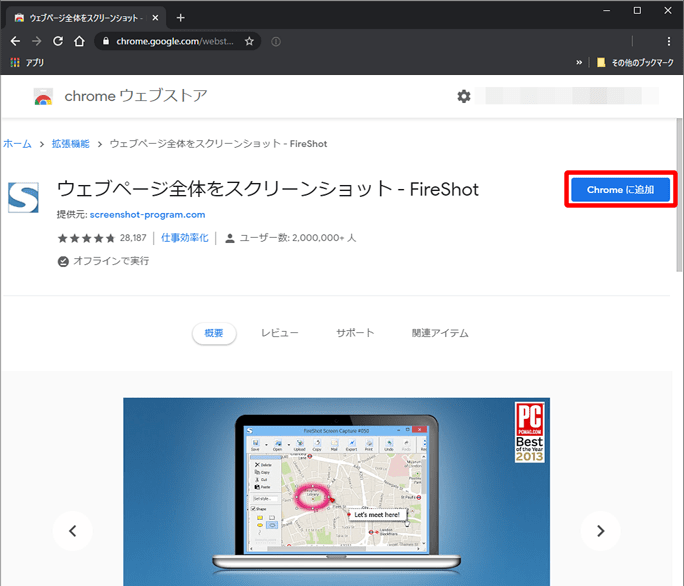Show previous screenshot in carousel
The image size is (684, 586).
tap(73, 531)
